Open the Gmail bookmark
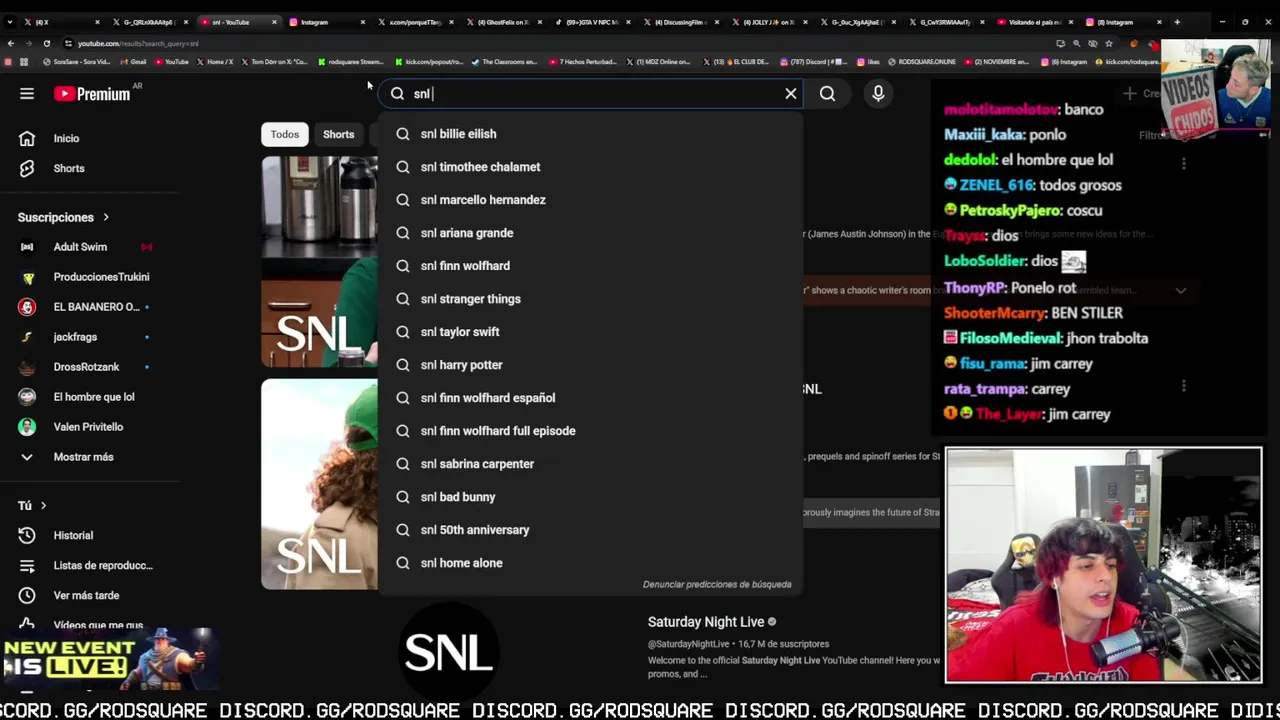The width and height of the screenshot is (1280, 720). click(x=133, y=62)
